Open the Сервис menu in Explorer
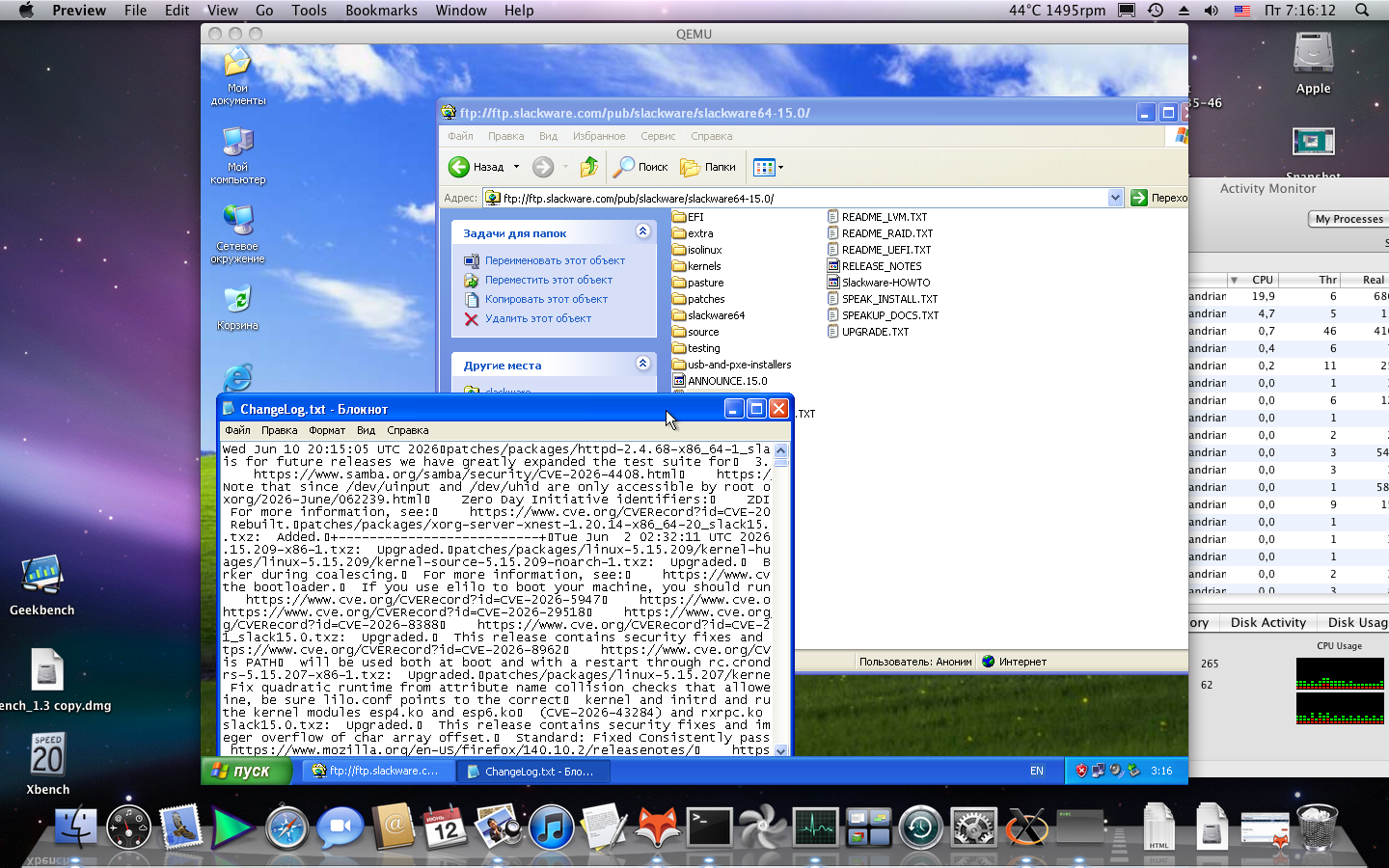Image resolution: width=1389 pixels, height=868 pixels. click(x=658, y=136)
